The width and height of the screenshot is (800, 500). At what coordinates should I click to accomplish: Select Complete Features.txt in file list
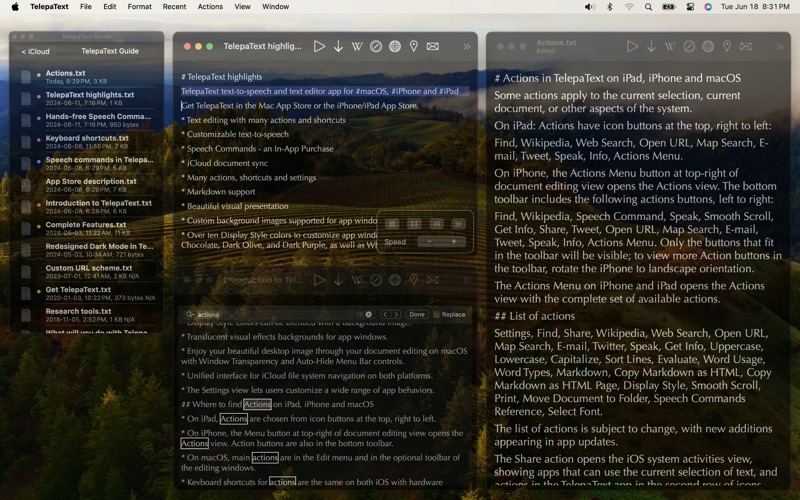(x=87, y=228)
